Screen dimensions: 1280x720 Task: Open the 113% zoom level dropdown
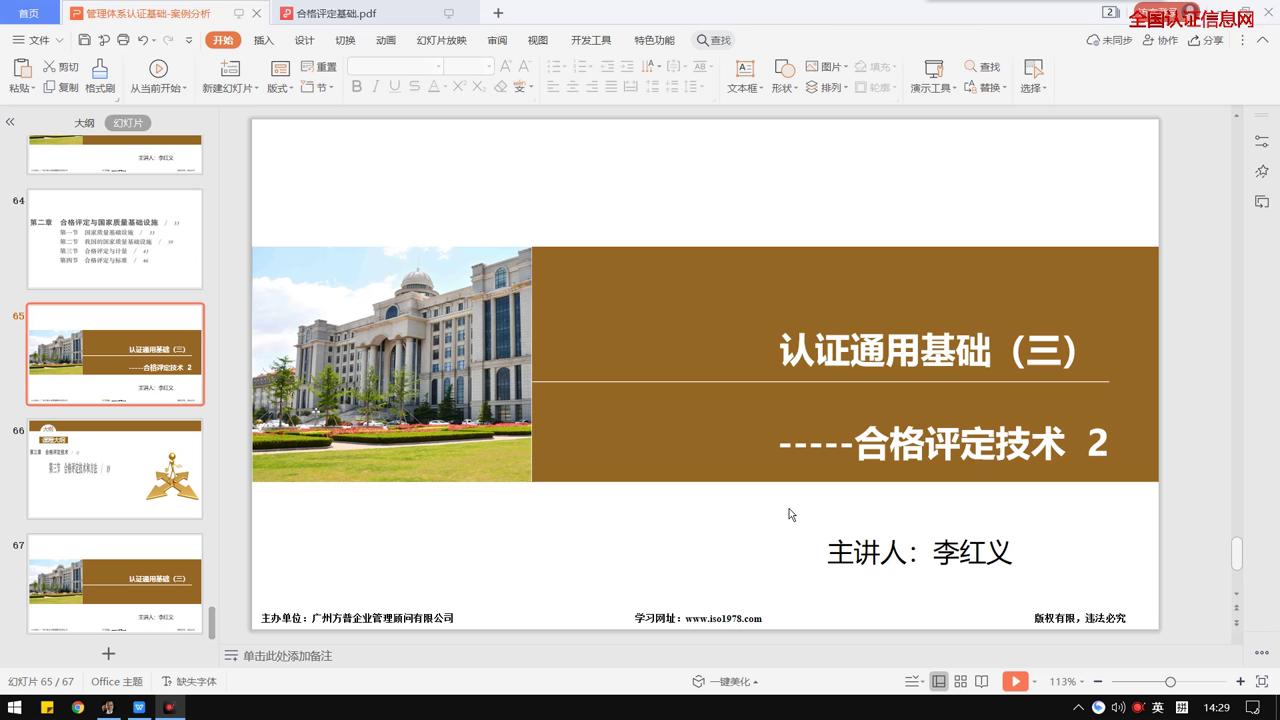1066,681
